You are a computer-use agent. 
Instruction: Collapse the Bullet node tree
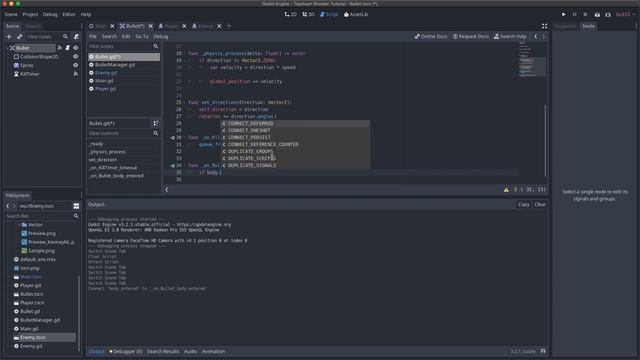[7, 48]
